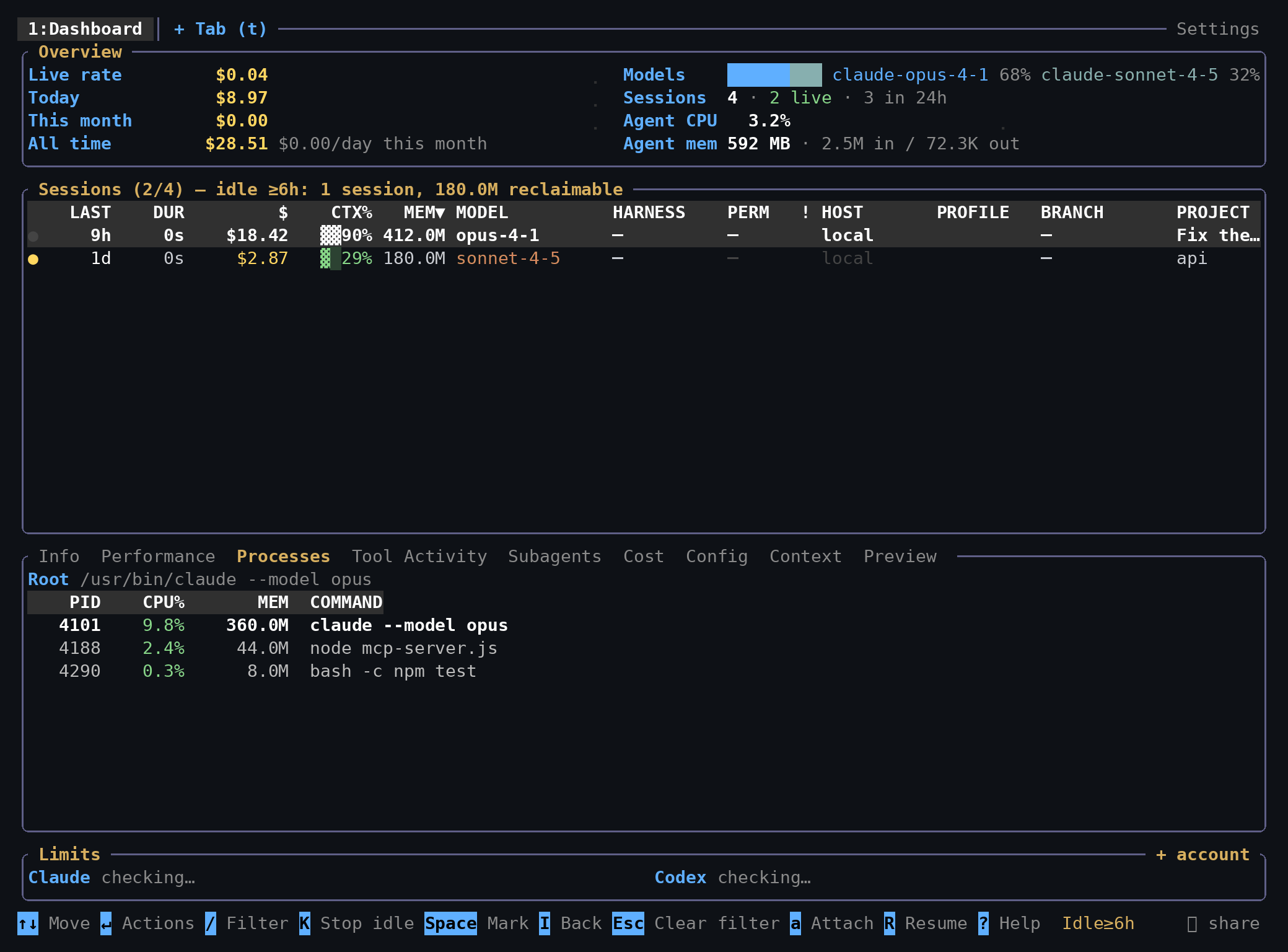The image size is (1288, 952).
Task: Open the Preview detail tab
Action: click(900, 557)
